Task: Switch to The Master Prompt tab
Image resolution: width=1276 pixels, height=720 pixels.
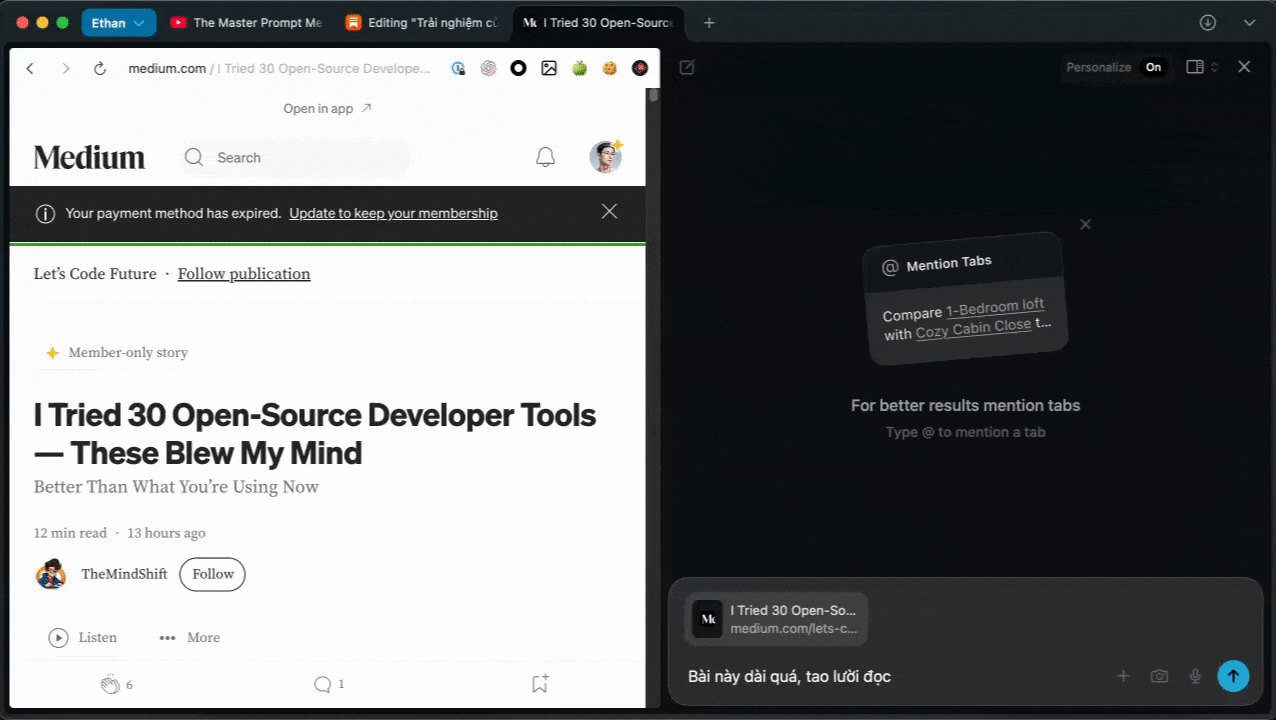Action: pyautogui.click(x=246, y=23)
